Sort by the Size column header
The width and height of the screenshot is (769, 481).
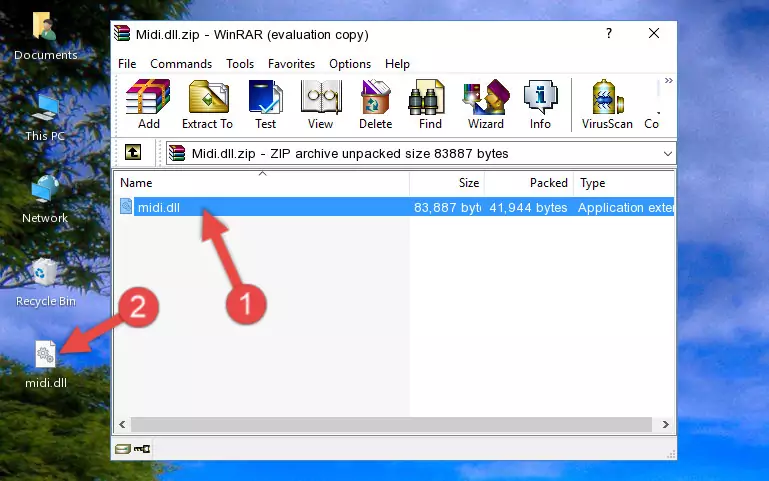tap(447, 183)
